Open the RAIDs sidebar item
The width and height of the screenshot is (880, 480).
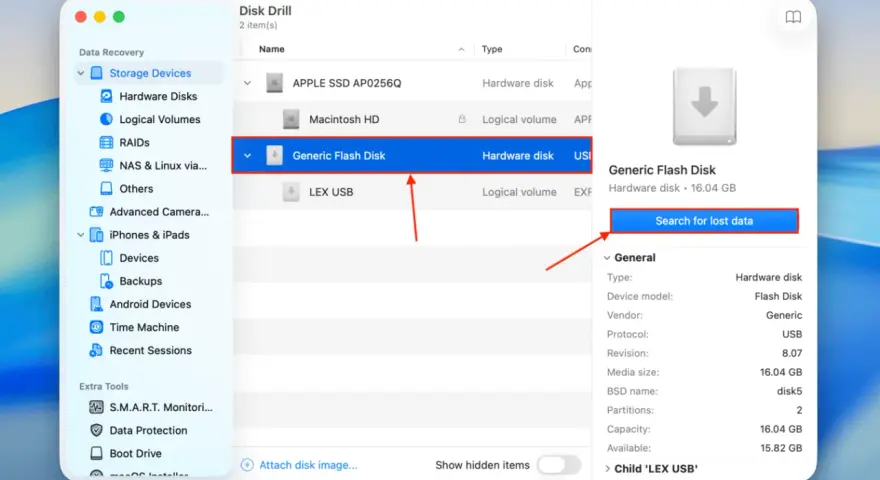[x=134, y=142]
